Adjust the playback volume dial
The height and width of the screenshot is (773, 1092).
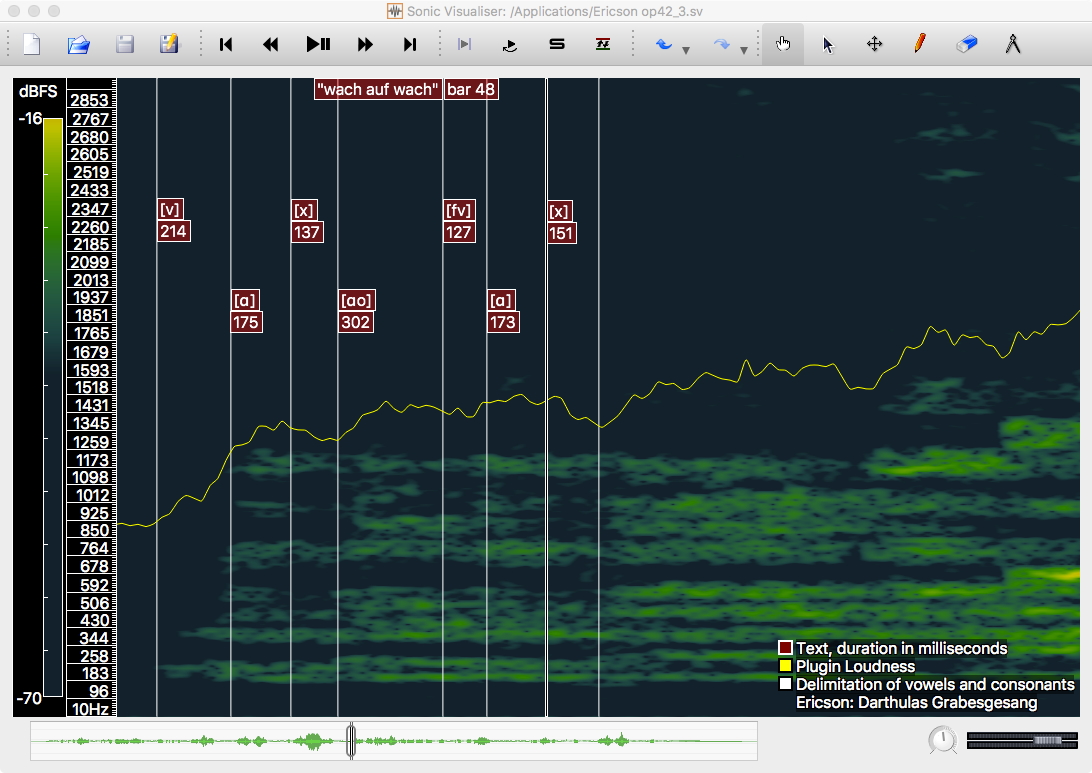[x=943, y=740]
